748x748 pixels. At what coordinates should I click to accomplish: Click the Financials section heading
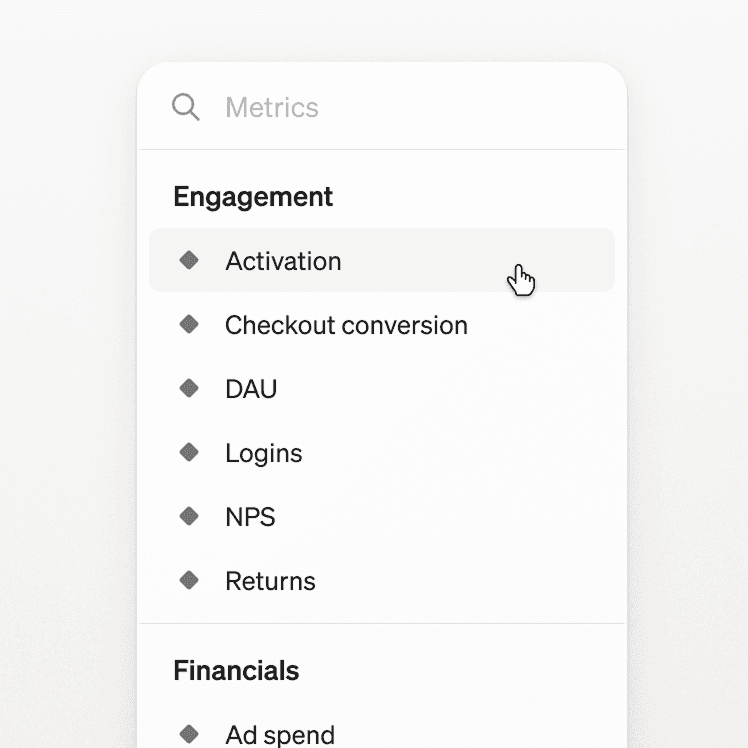[x=236, y=670]
